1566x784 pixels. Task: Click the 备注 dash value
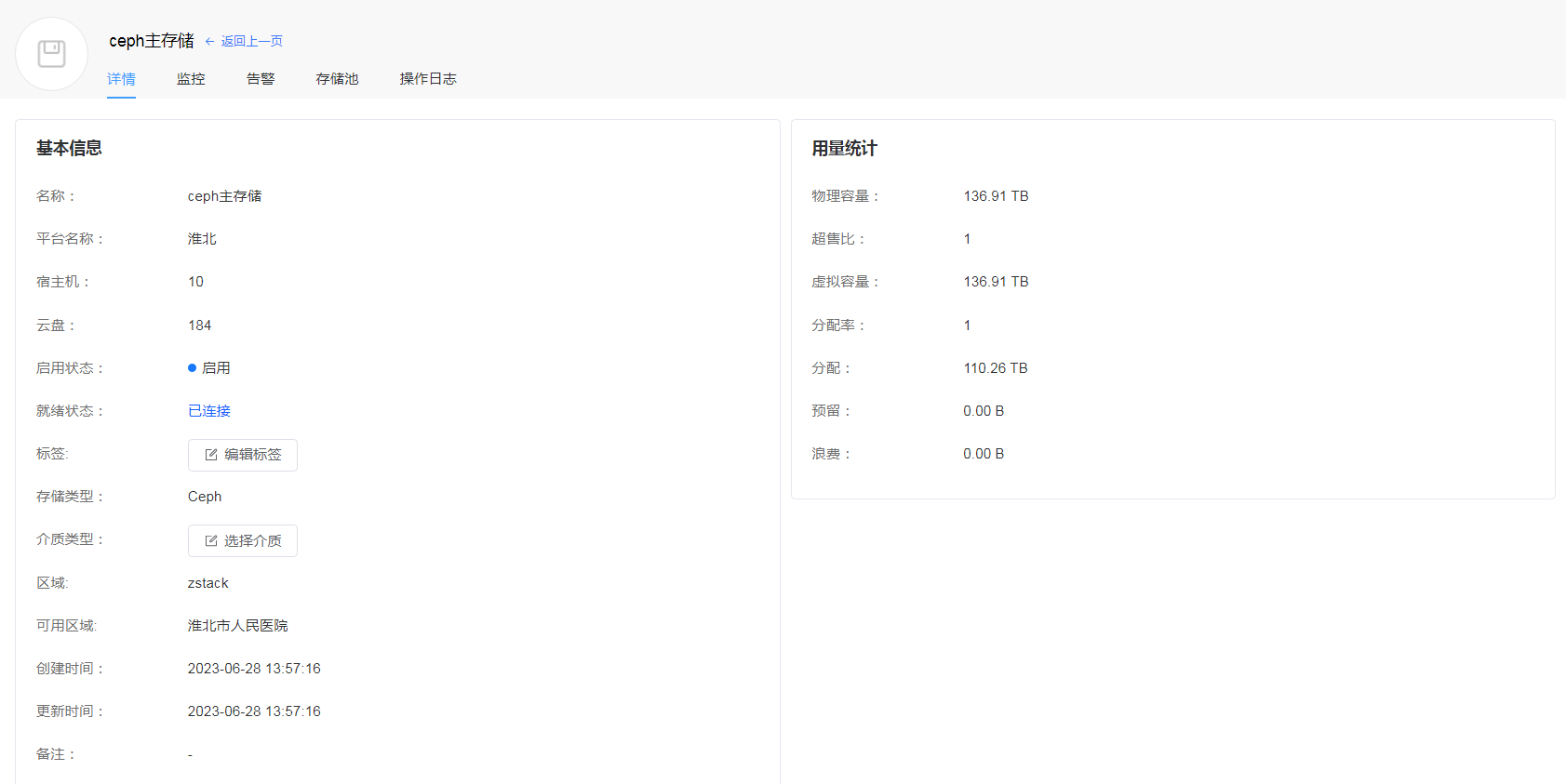[190, 754]
